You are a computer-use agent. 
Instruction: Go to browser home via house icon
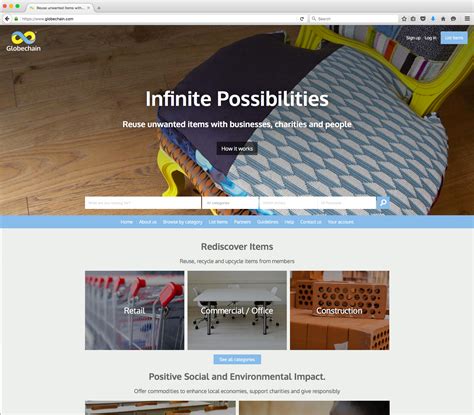coord(443,19)
